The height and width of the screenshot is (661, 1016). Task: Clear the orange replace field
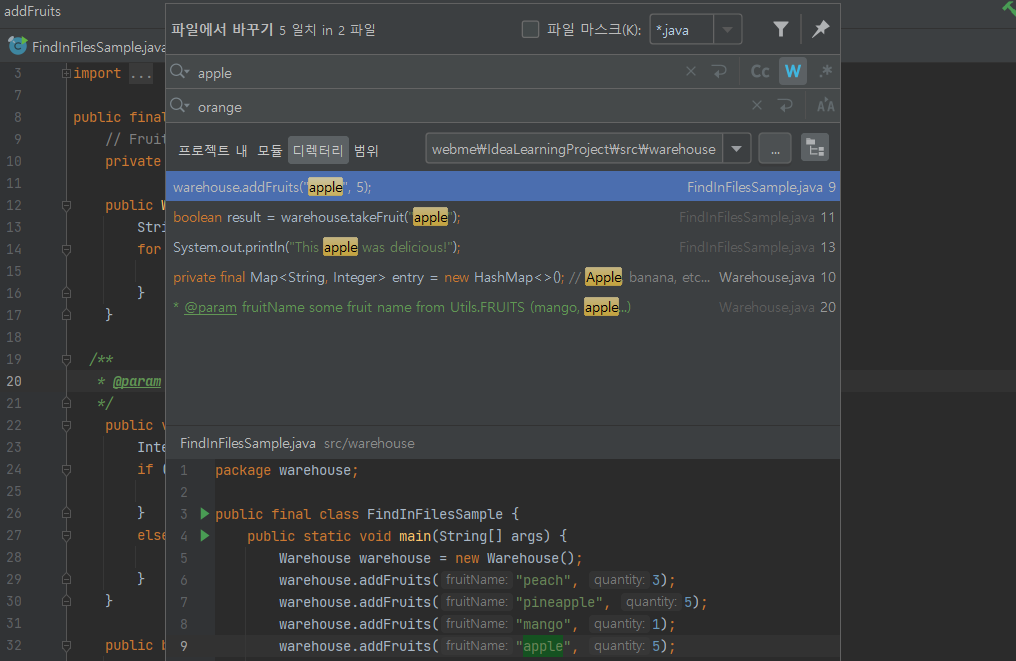click(x=757, y=105)
